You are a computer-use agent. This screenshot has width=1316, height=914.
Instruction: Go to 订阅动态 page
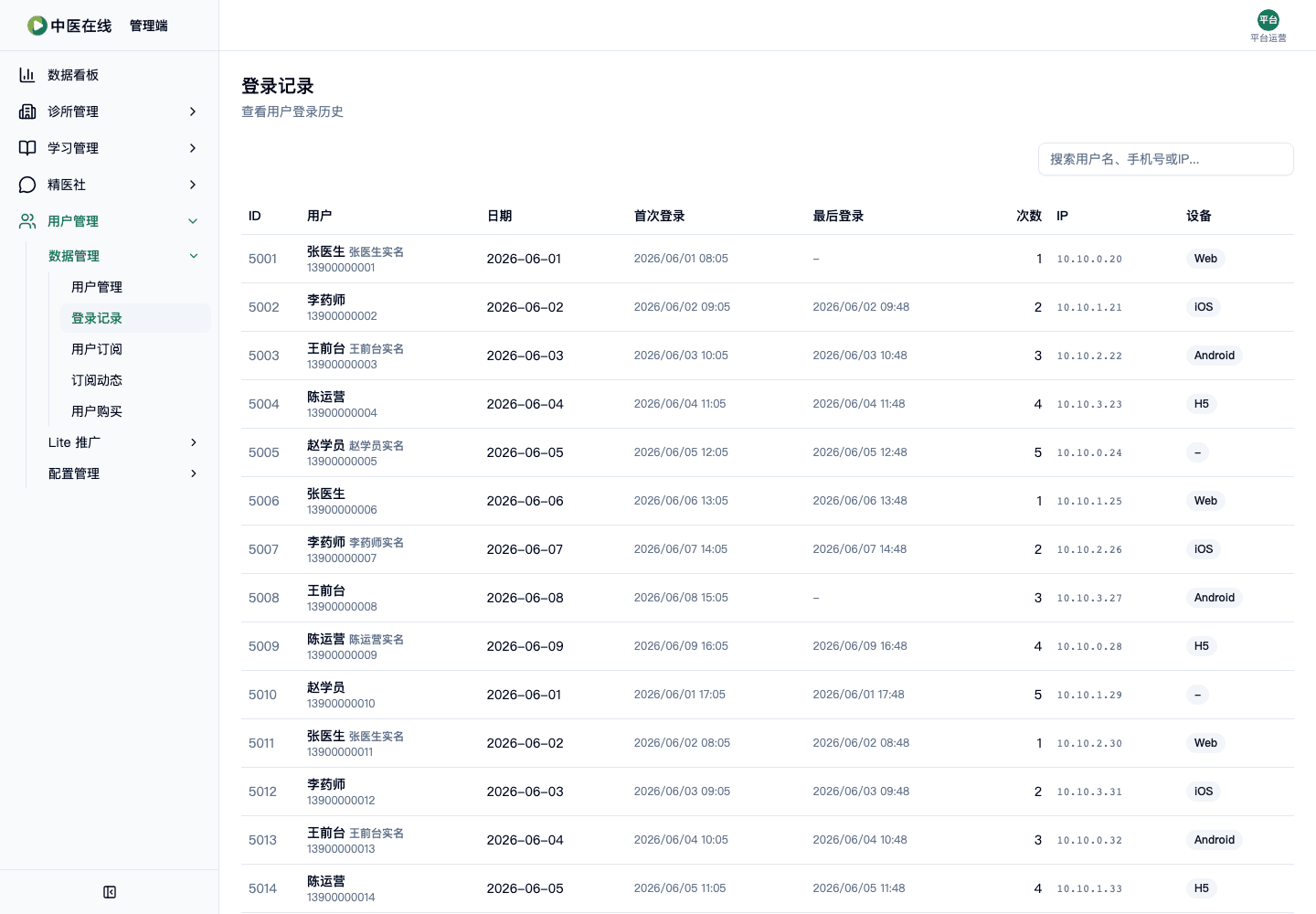[135, 380]
